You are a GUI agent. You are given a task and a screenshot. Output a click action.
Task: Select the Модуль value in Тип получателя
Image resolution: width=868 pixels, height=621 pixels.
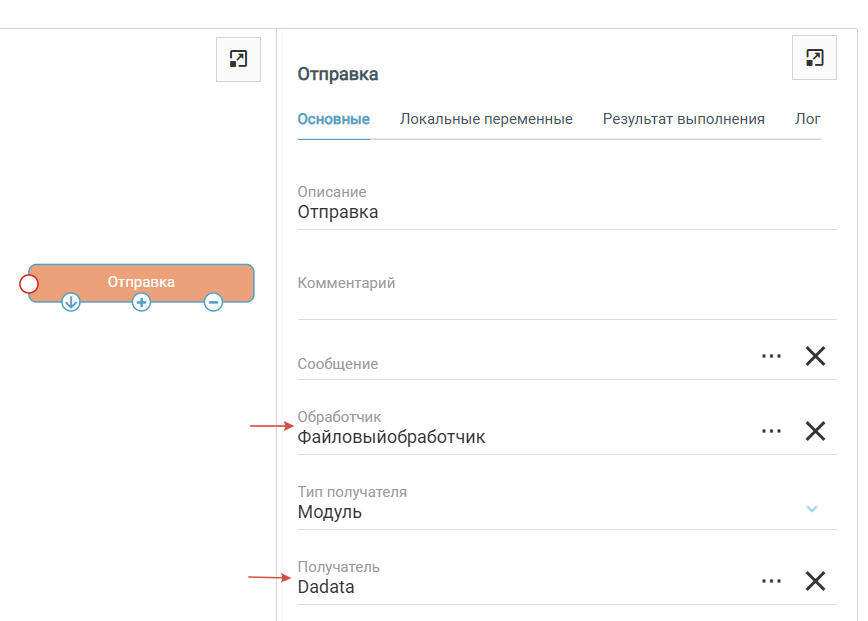[330, 513]
